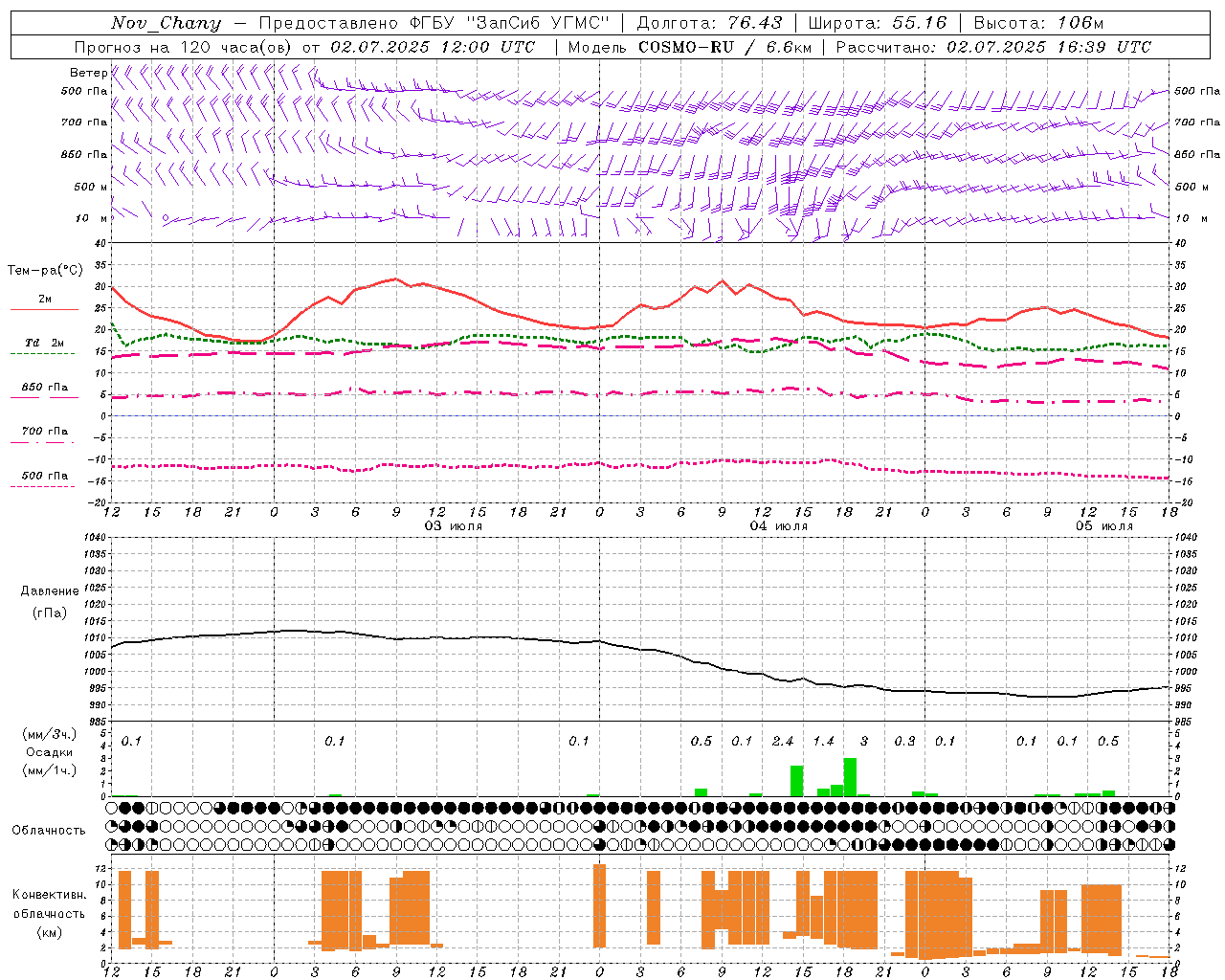1225x980 pixels.
Task: Click the precipitation value 2.4
Action: click(x=783, y=742)
